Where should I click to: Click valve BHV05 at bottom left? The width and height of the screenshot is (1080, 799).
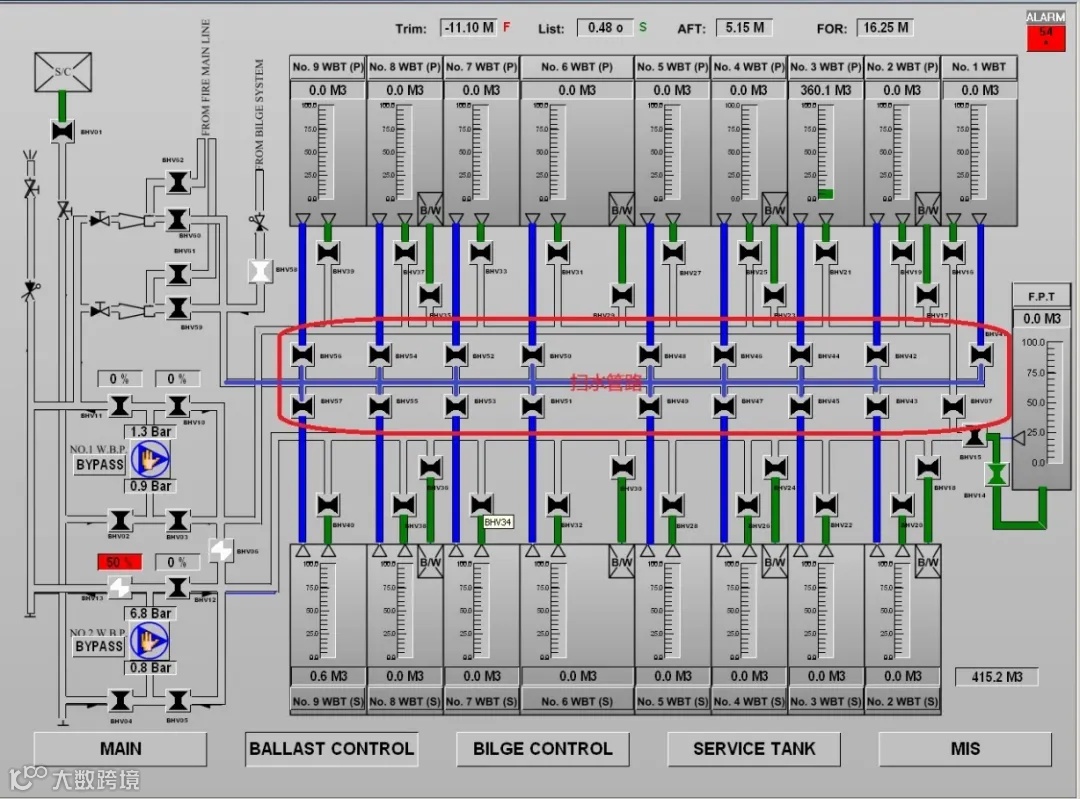coord(178,701)
